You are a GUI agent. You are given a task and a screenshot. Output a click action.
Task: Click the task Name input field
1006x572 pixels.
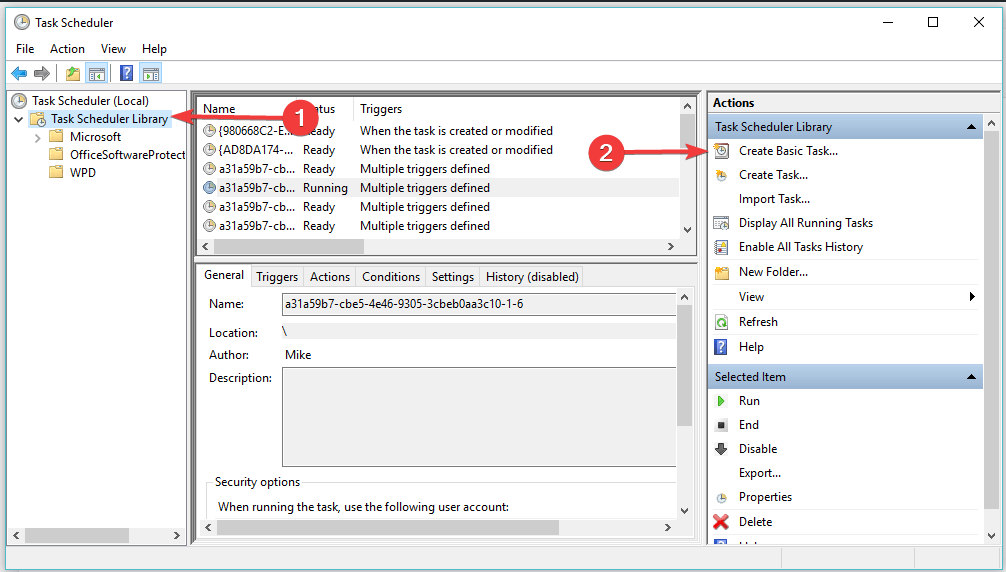(479, 305)
